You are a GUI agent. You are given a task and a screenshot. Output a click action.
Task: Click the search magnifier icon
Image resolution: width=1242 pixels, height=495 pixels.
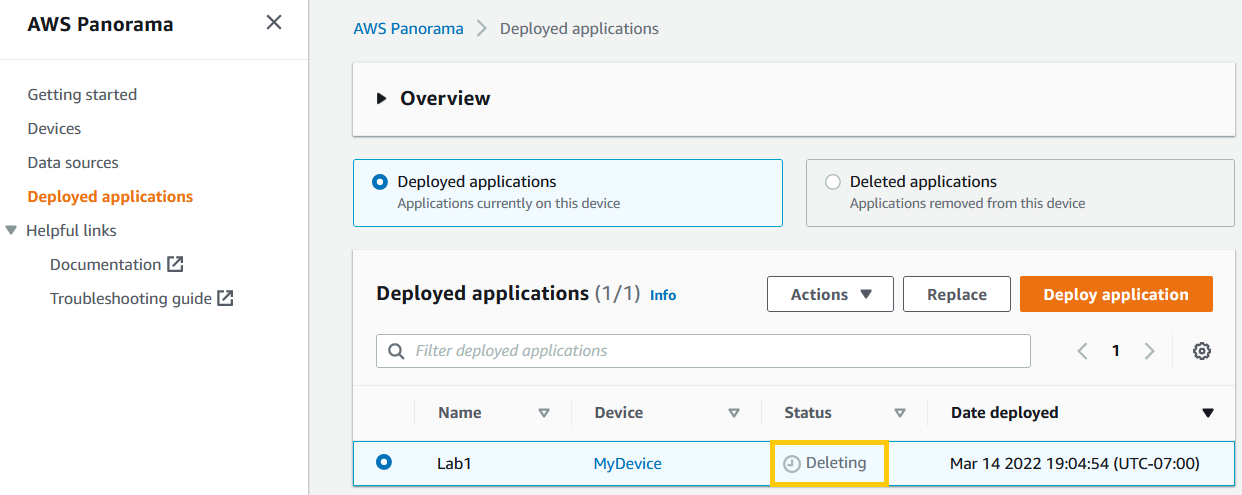(396, 351)
